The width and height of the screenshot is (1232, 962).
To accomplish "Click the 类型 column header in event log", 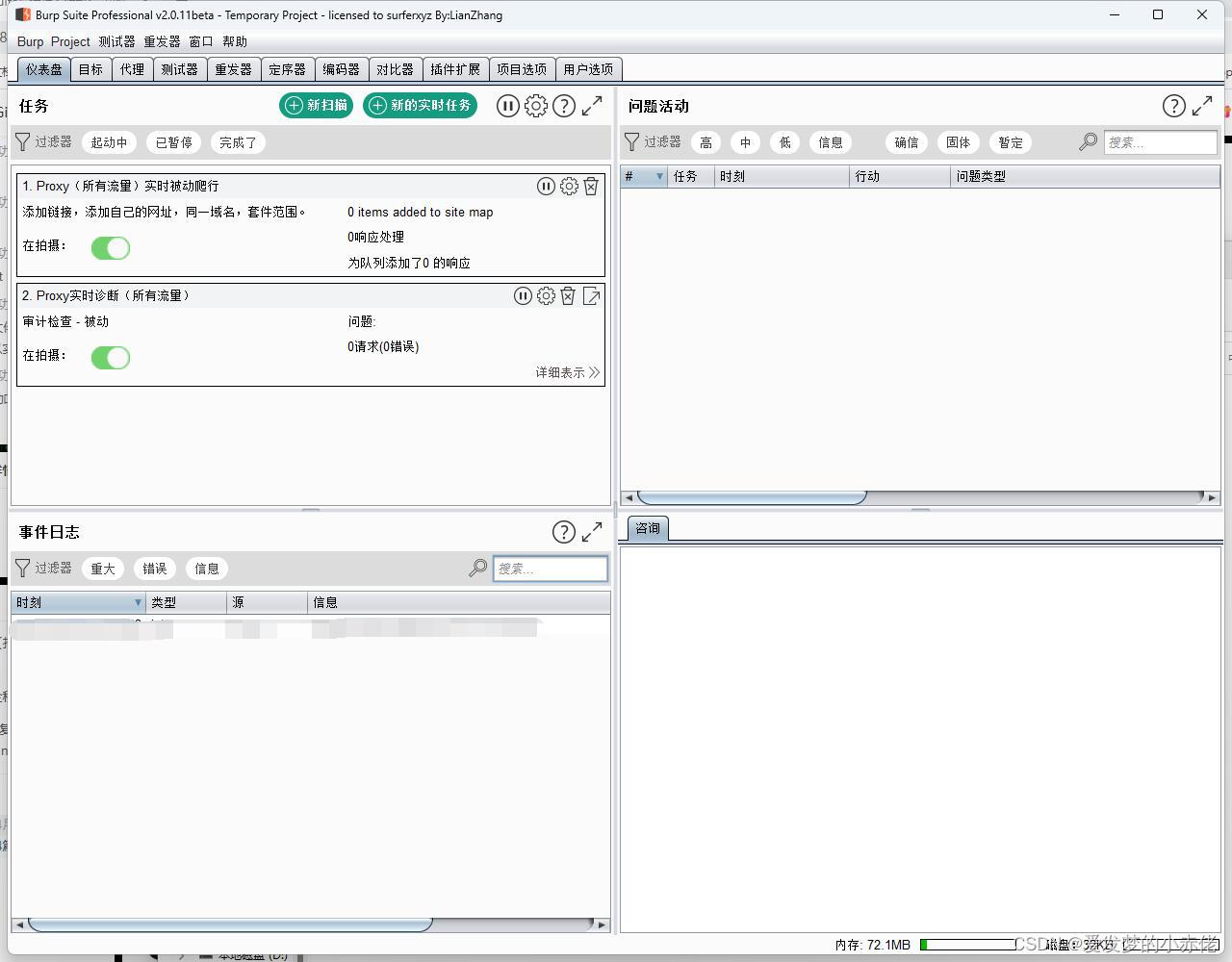I will 186,603.
